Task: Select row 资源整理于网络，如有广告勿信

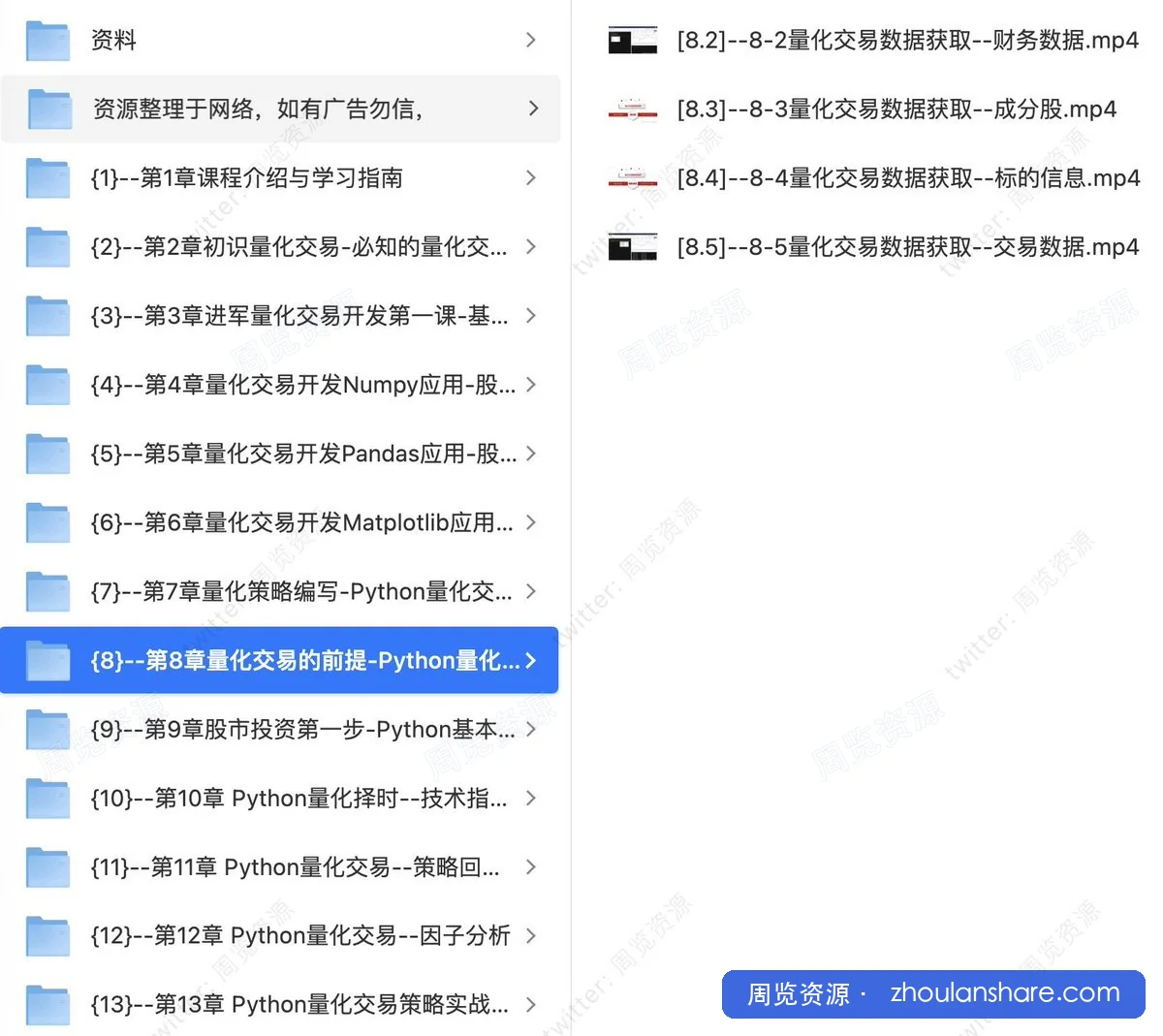Action: pyautogui.click(x=280, y=110)
